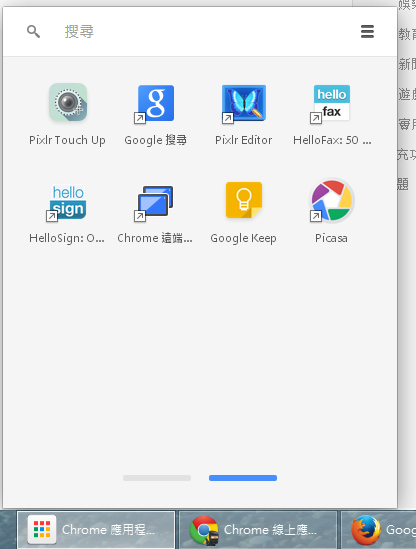Click the Pixlr Editor label text
The image size is (416, 549).
[x=243, y=140]
